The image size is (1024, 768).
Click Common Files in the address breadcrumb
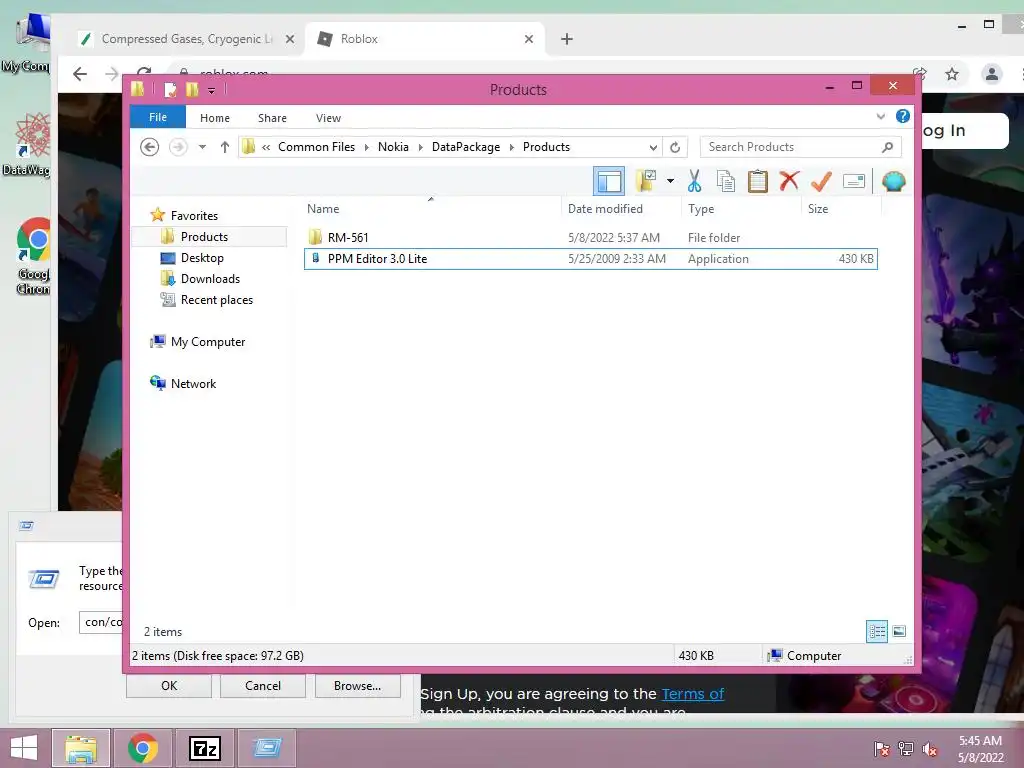pyautogui.click(x=316, y=147)
